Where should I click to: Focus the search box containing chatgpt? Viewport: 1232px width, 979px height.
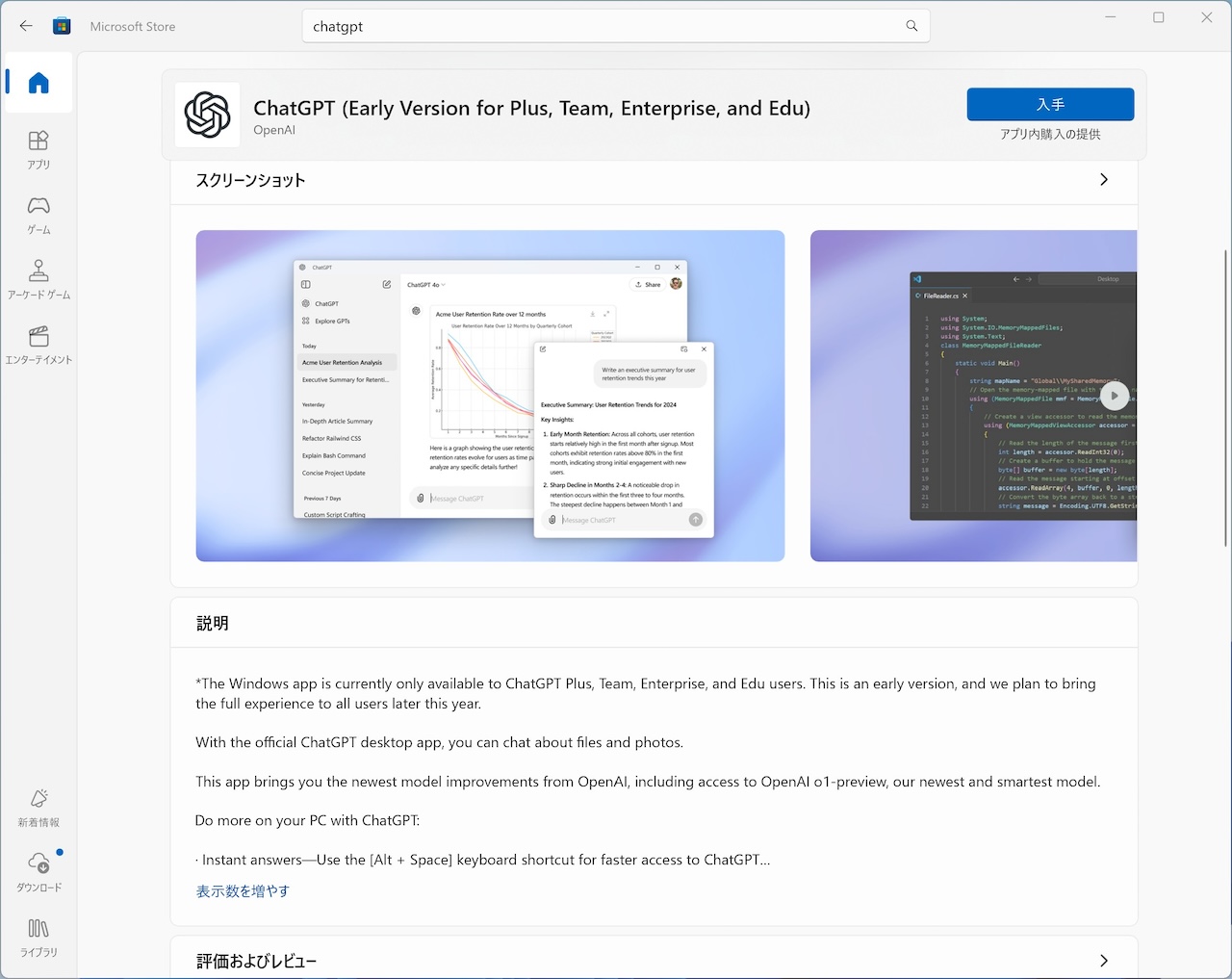(x=616, y=26)
